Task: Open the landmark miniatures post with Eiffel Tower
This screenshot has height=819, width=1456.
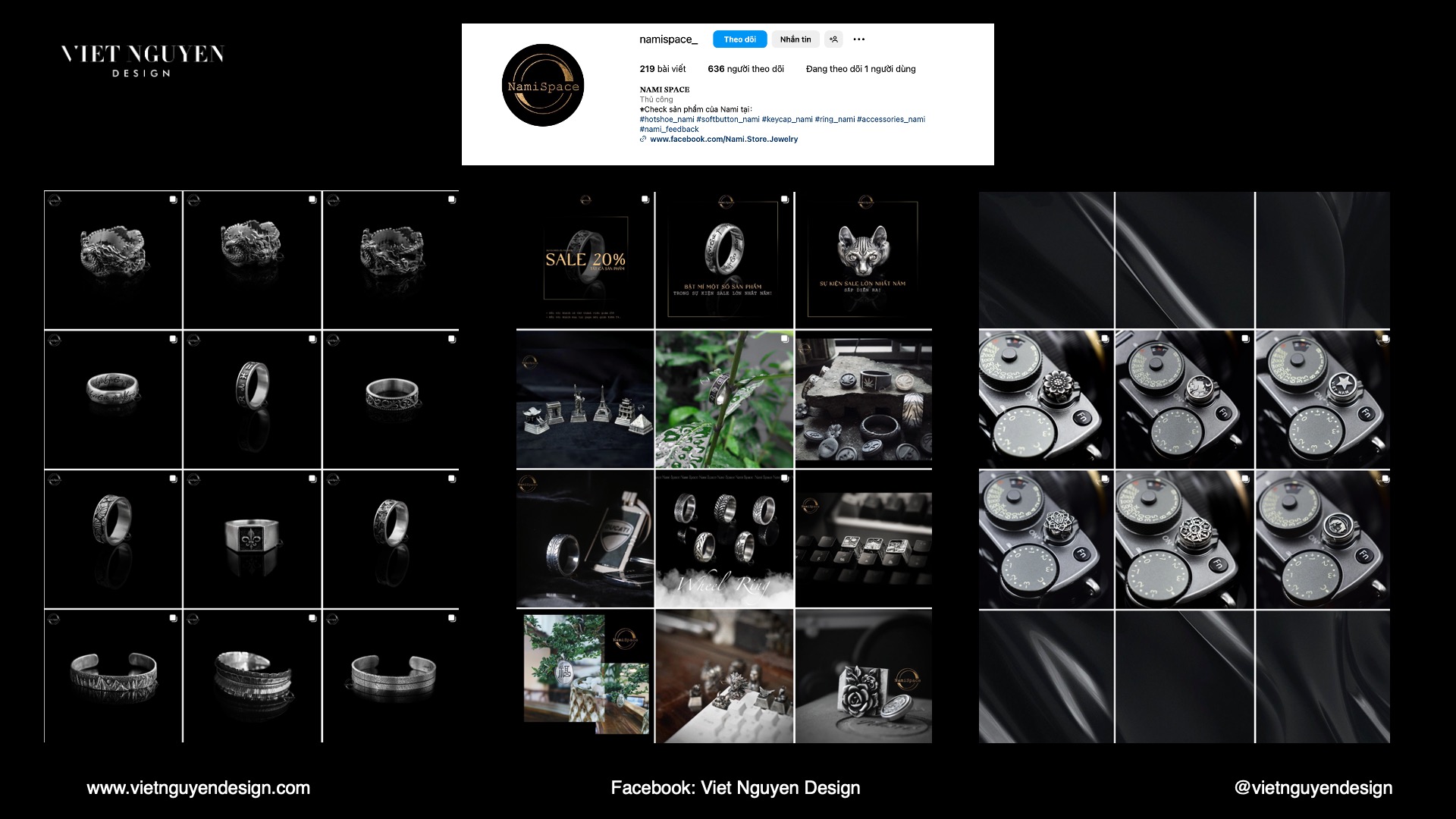Action: [x=585, y=400]
